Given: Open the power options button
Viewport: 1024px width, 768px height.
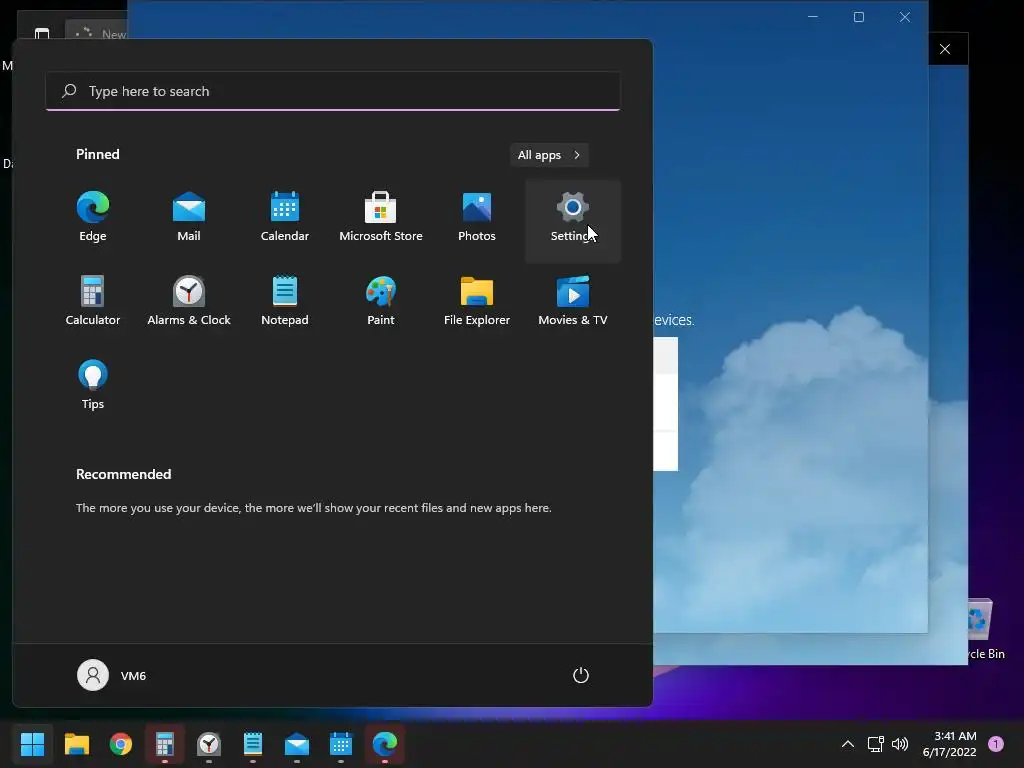Looking at the screenshot, I should [x=581, y=675].
